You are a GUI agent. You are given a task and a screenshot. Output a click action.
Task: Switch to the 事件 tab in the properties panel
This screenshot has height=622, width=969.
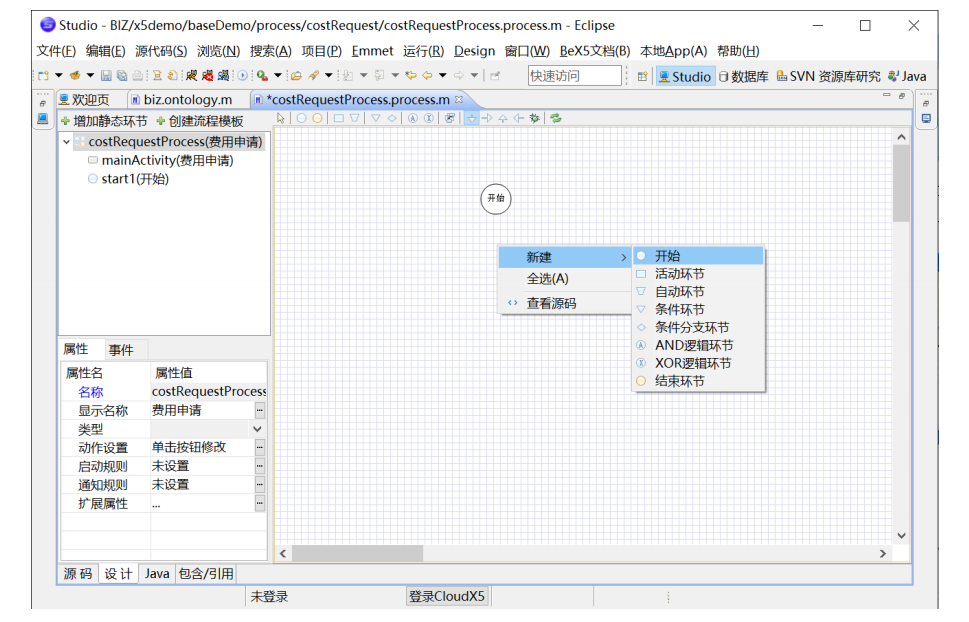[123, 349]
